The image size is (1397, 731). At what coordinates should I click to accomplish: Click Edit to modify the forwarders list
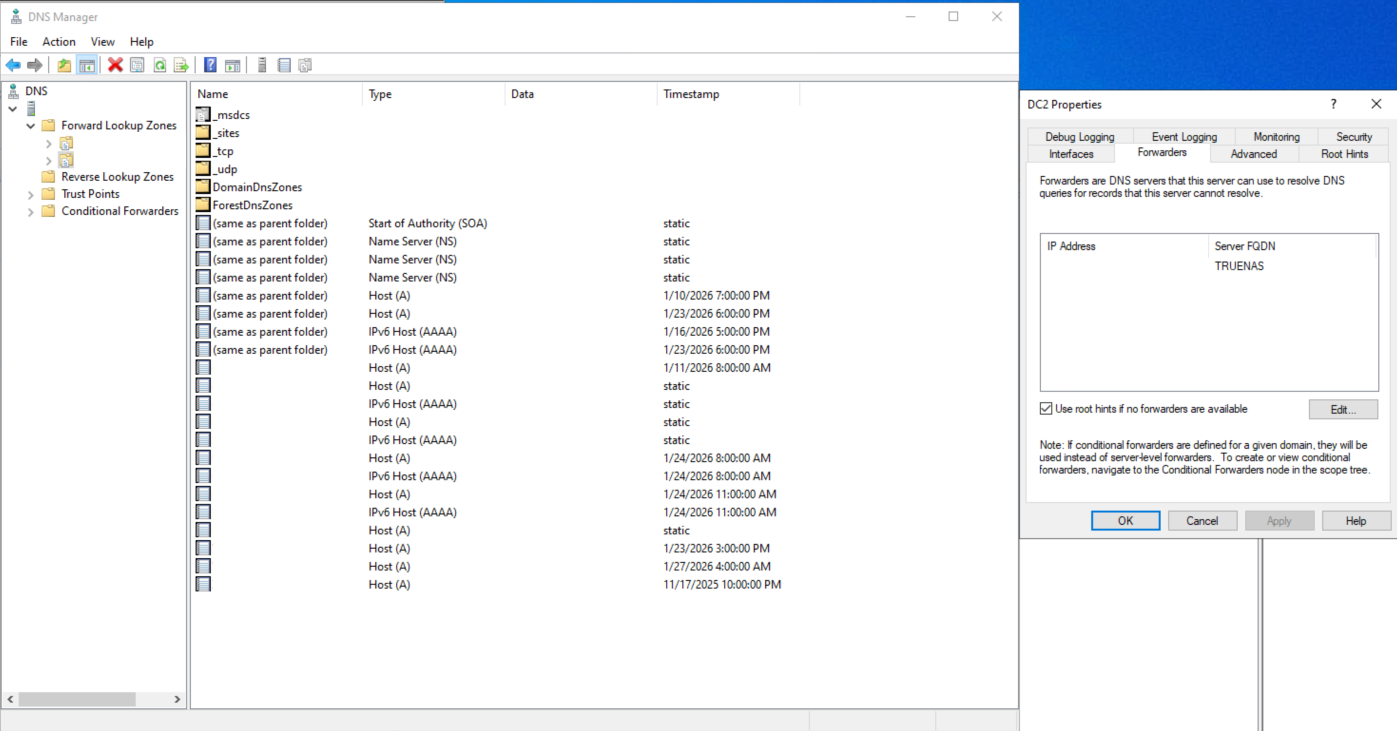point(1343,409)
